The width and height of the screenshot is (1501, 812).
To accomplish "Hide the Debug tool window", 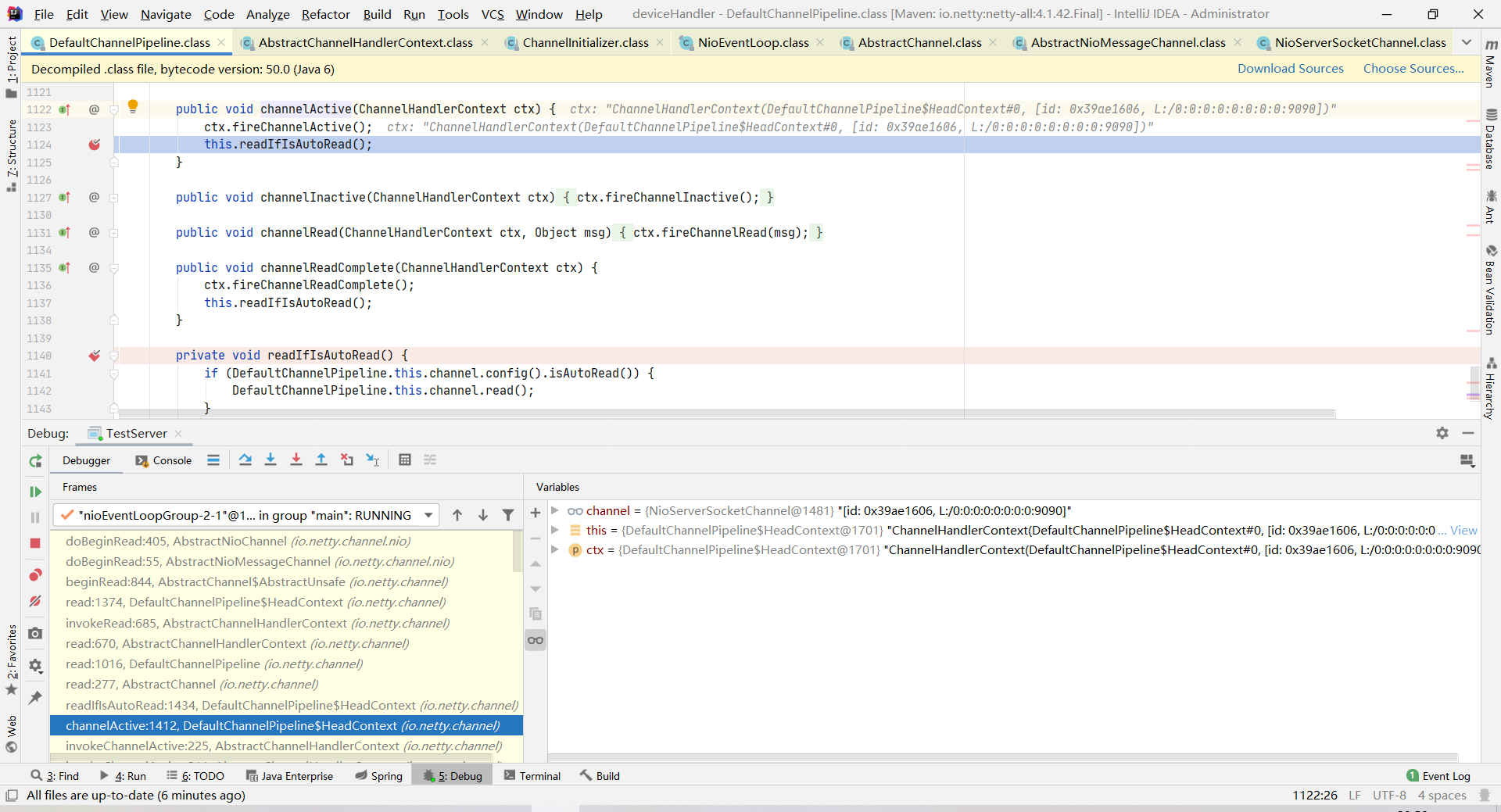I will [1468, 433].
